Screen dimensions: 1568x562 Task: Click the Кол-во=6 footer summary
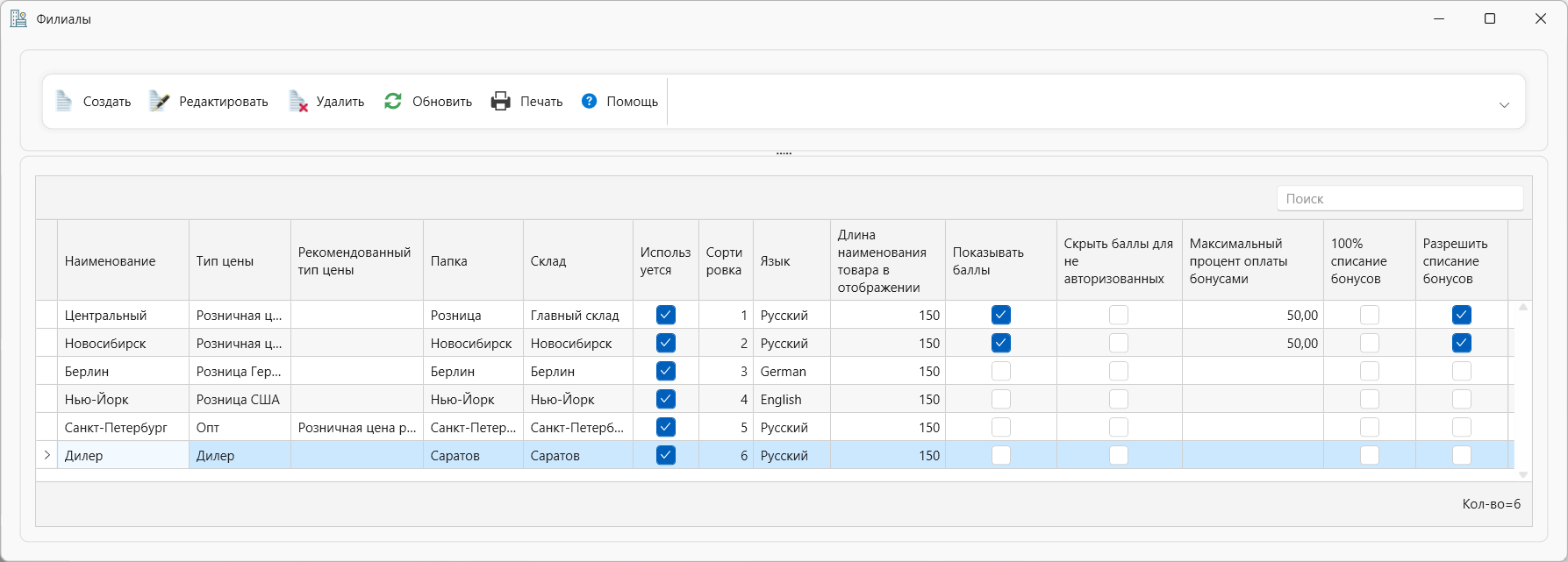click(1492, 504)
